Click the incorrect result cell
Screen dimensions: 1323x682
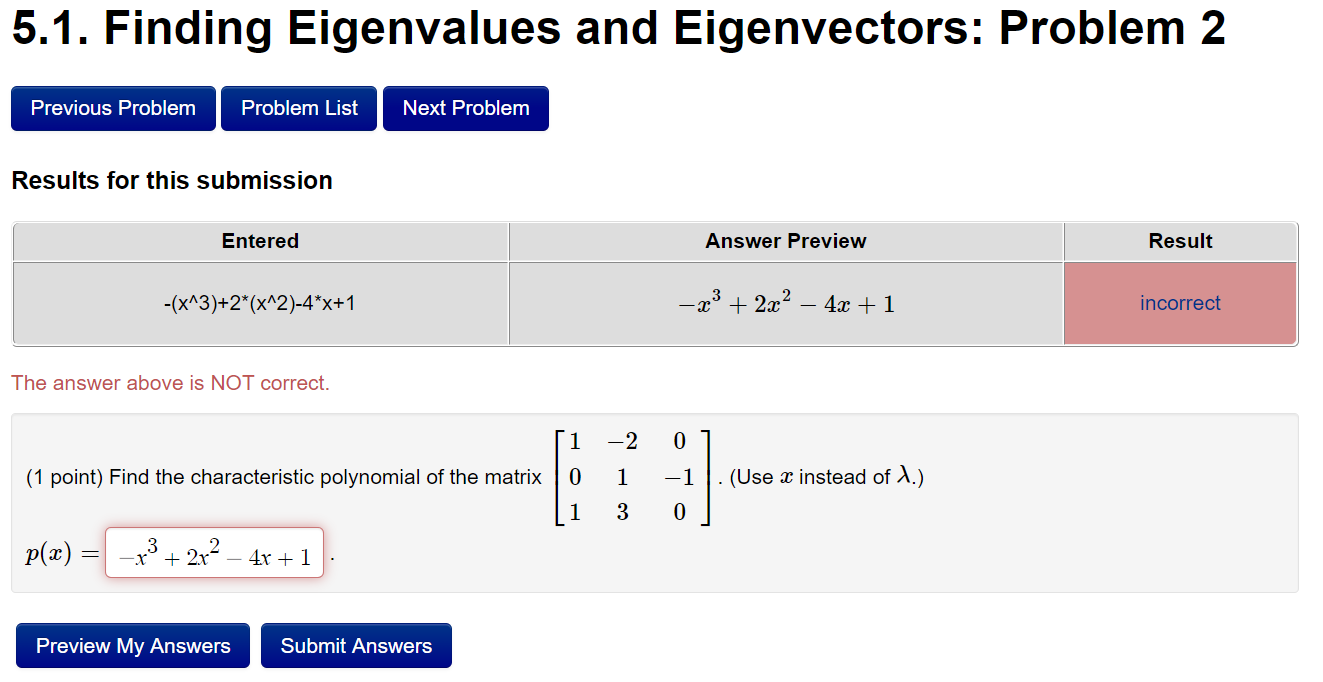[1180, 303]
